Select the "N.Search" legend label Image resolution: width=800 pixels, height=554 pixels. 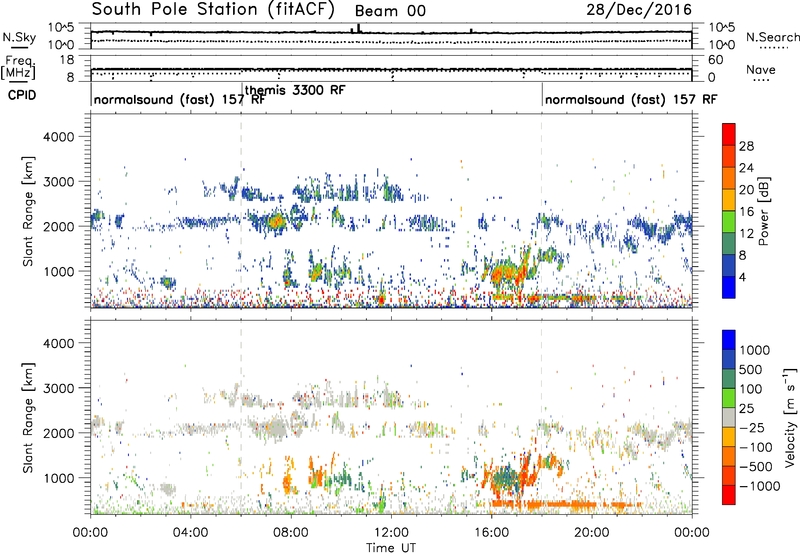click(x=772, y=37)
